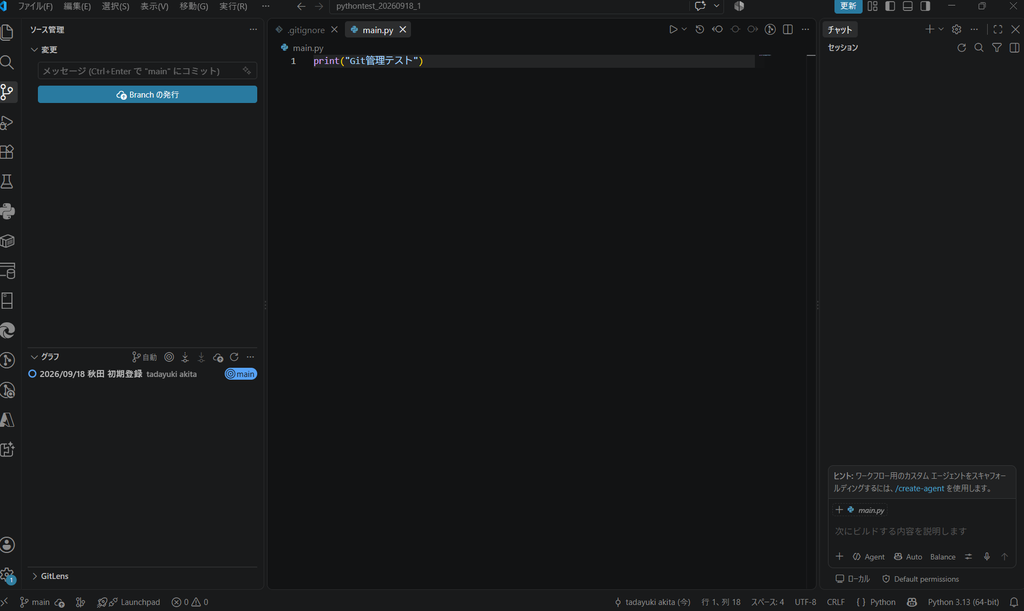Customize editor layout icon
The width and height of the screenshot is (1024, 611).
[x=872, y=6]
